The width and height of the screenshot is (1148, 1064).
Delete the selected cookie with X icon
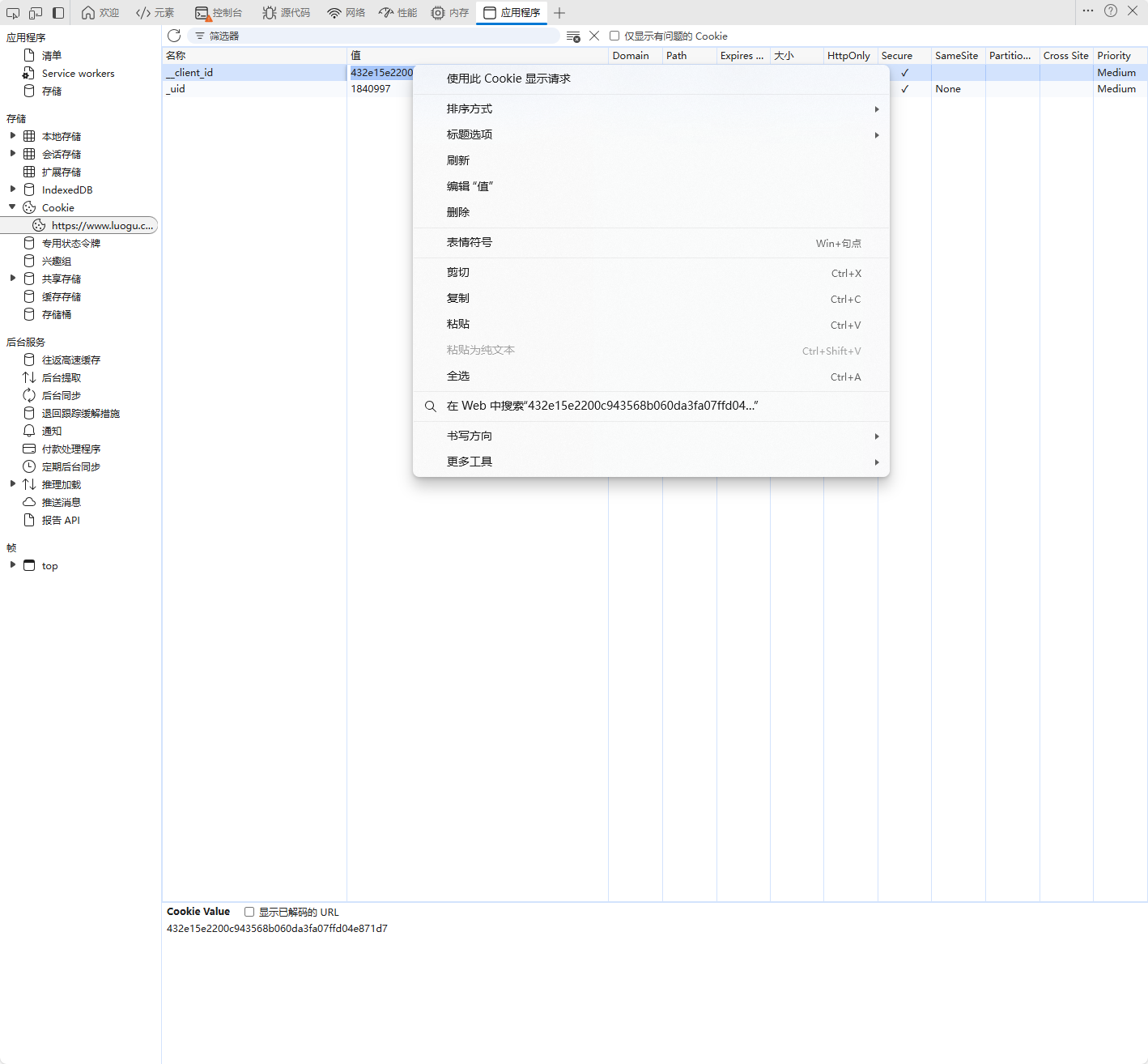(x=594, y=36)
